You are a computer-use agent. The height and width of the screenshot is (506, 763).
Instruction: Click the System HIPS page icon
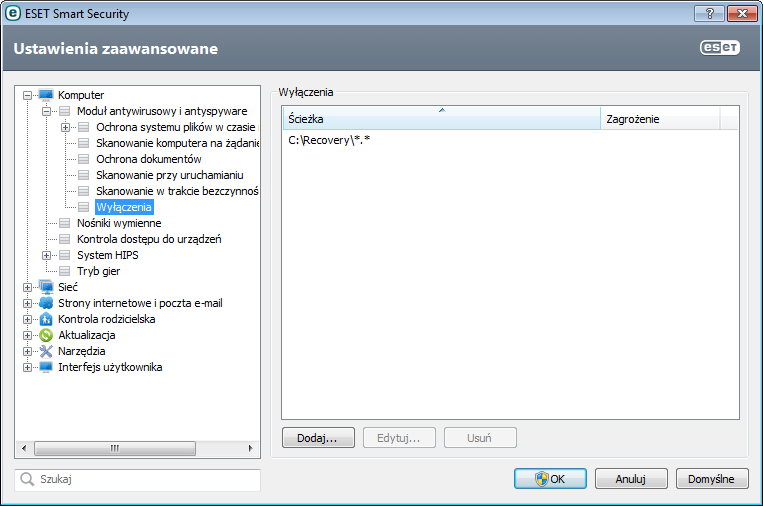[64, 255]
